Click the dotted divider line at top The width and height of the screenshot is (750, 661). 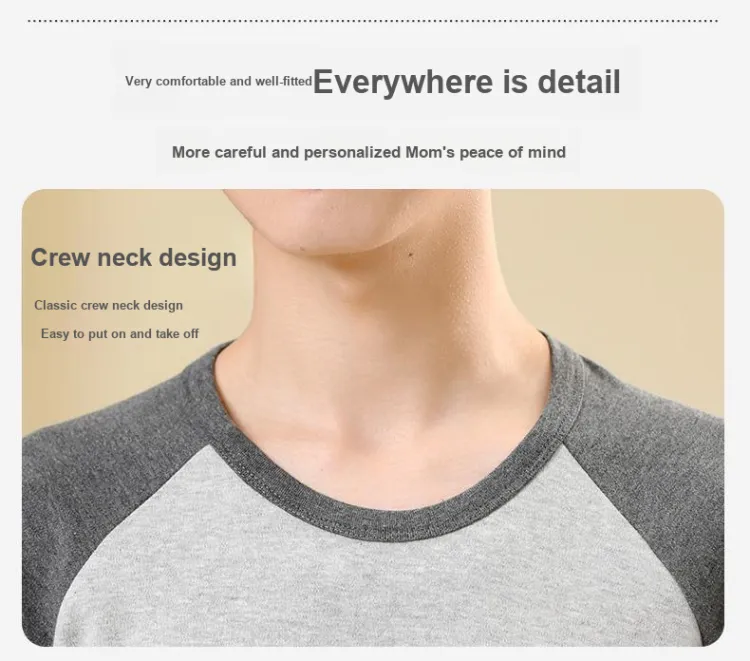(x=373, y=21)
